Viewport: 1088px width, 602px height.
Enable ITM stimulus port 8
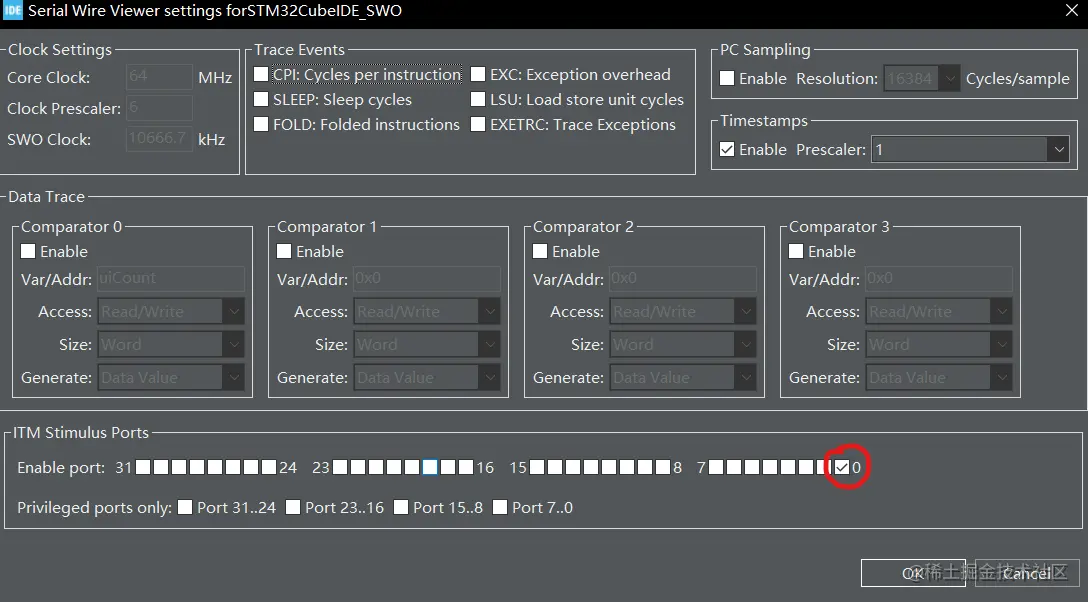pyautogui.click(x=663, y=467)
